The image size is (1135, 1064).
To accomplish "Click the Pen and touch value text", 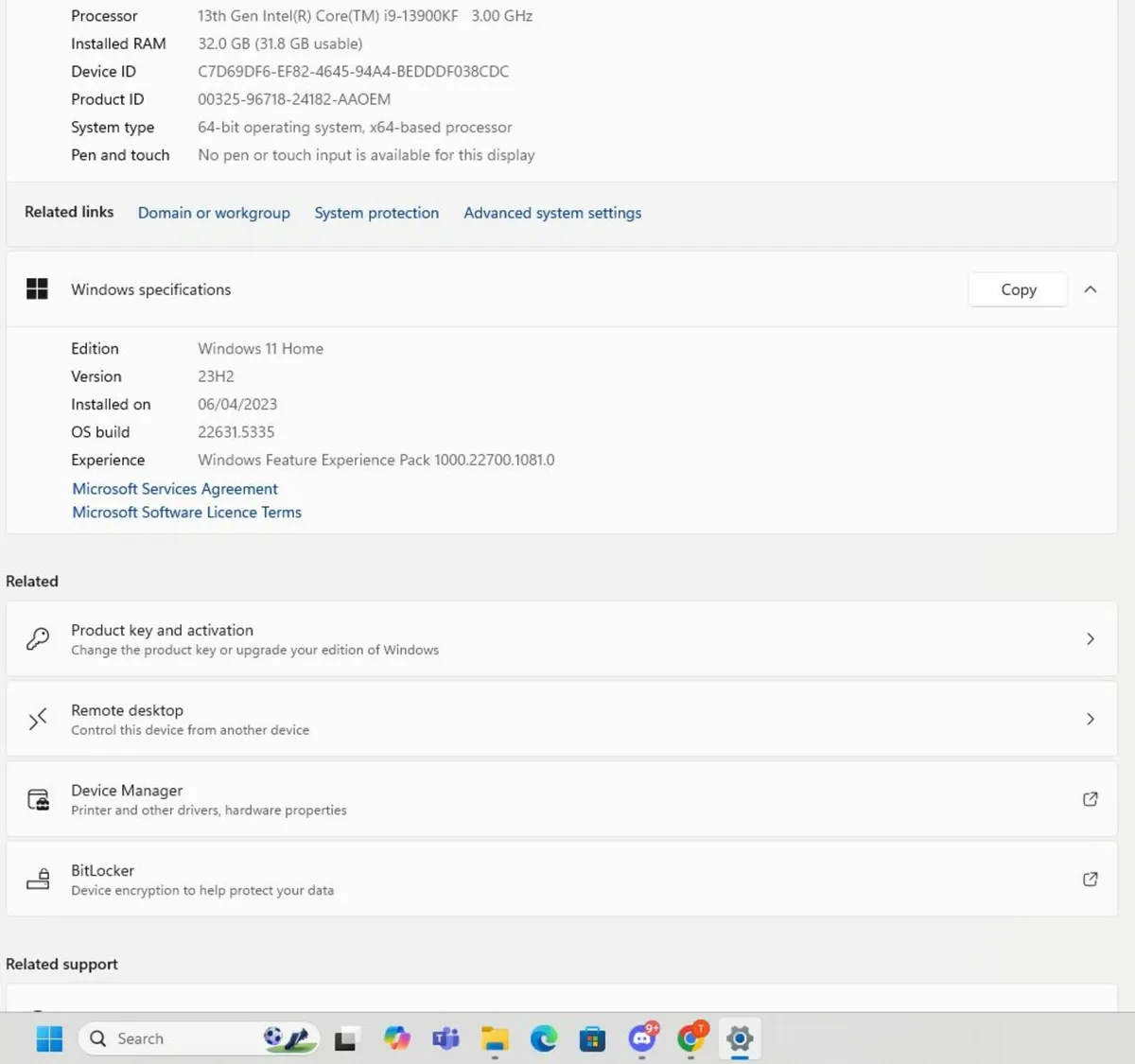I will pos(366,155).
